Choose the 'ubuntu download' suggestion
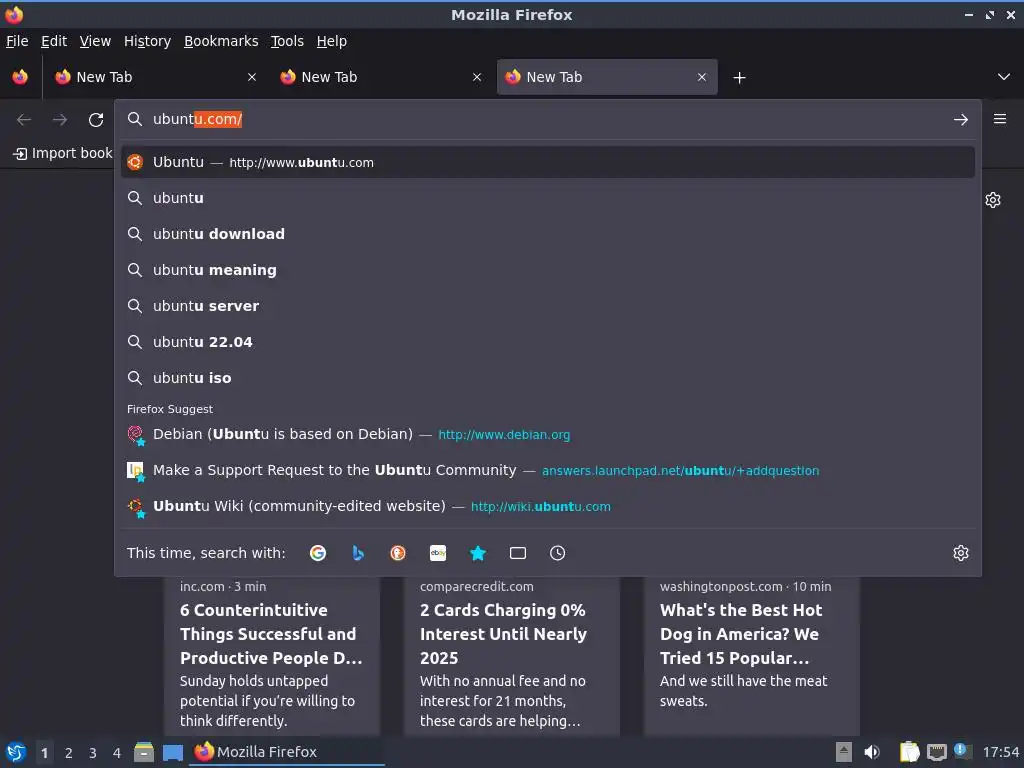This screenshot has width=1024, height=768. [x=547, y=234]
